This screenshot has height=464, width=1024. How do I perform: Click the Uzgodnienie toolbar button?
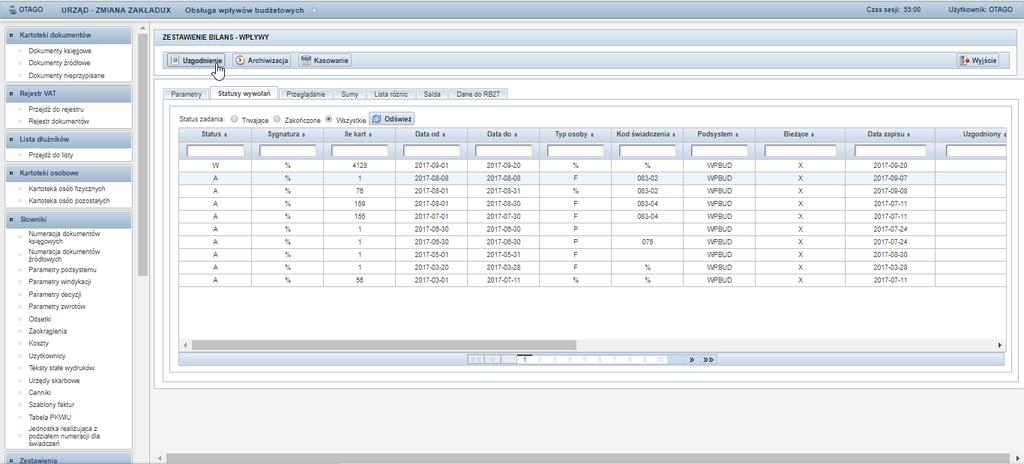click(x=195, y=60)
